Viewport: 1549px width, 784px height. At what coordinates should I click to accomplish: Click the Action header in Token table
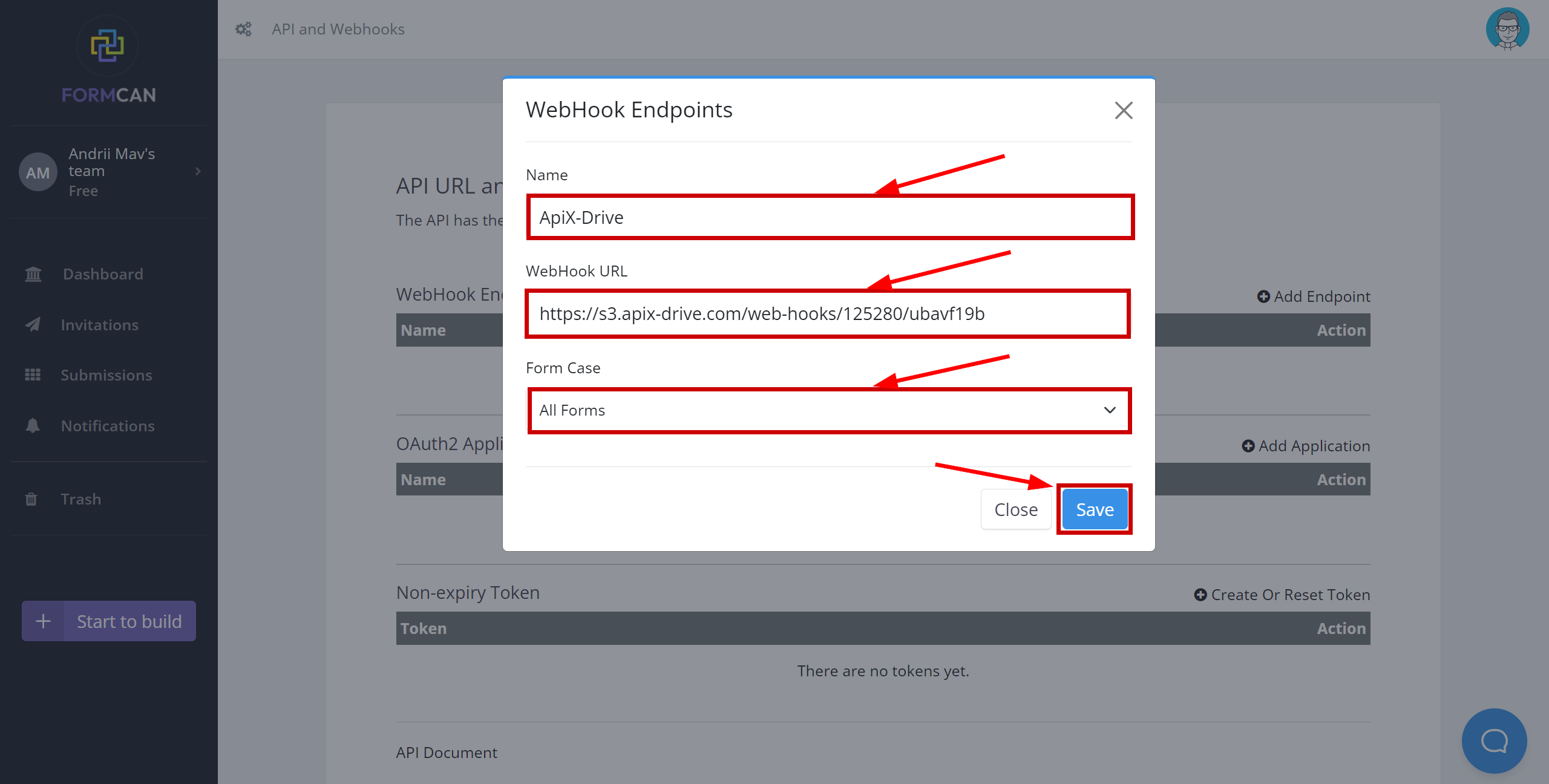pos(1341,629)
